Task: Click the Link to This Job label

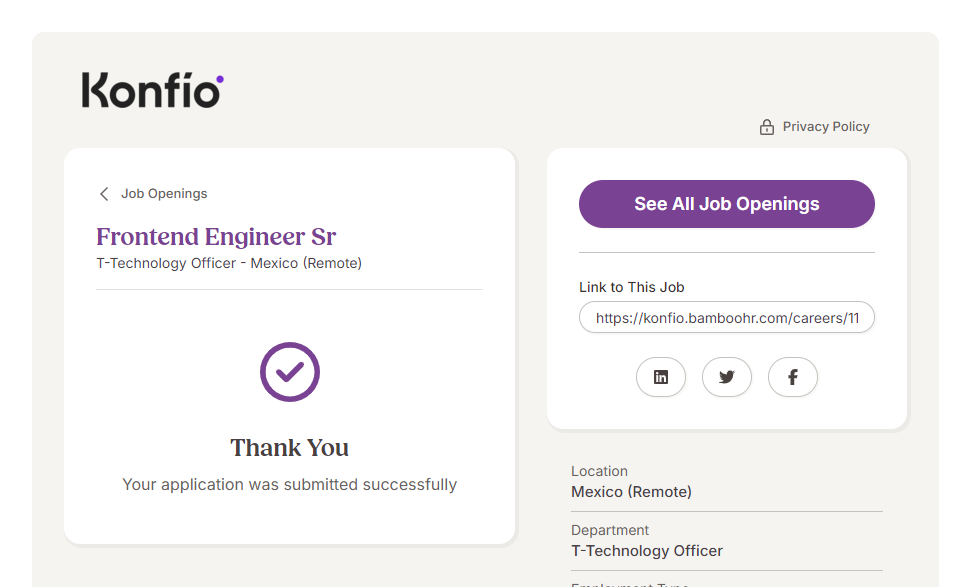Action: click(x=631, y=287)
